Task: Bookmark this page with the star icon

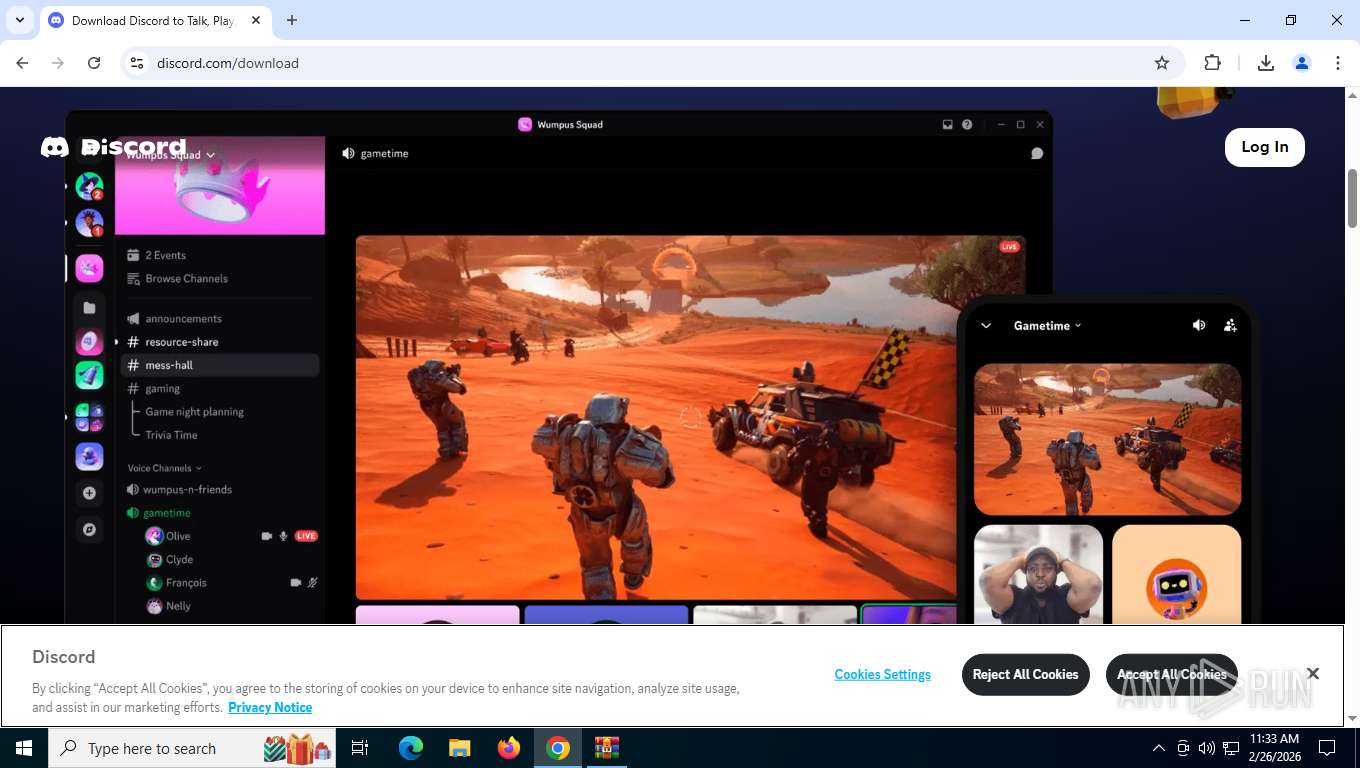Action: tap(1162, 63)
